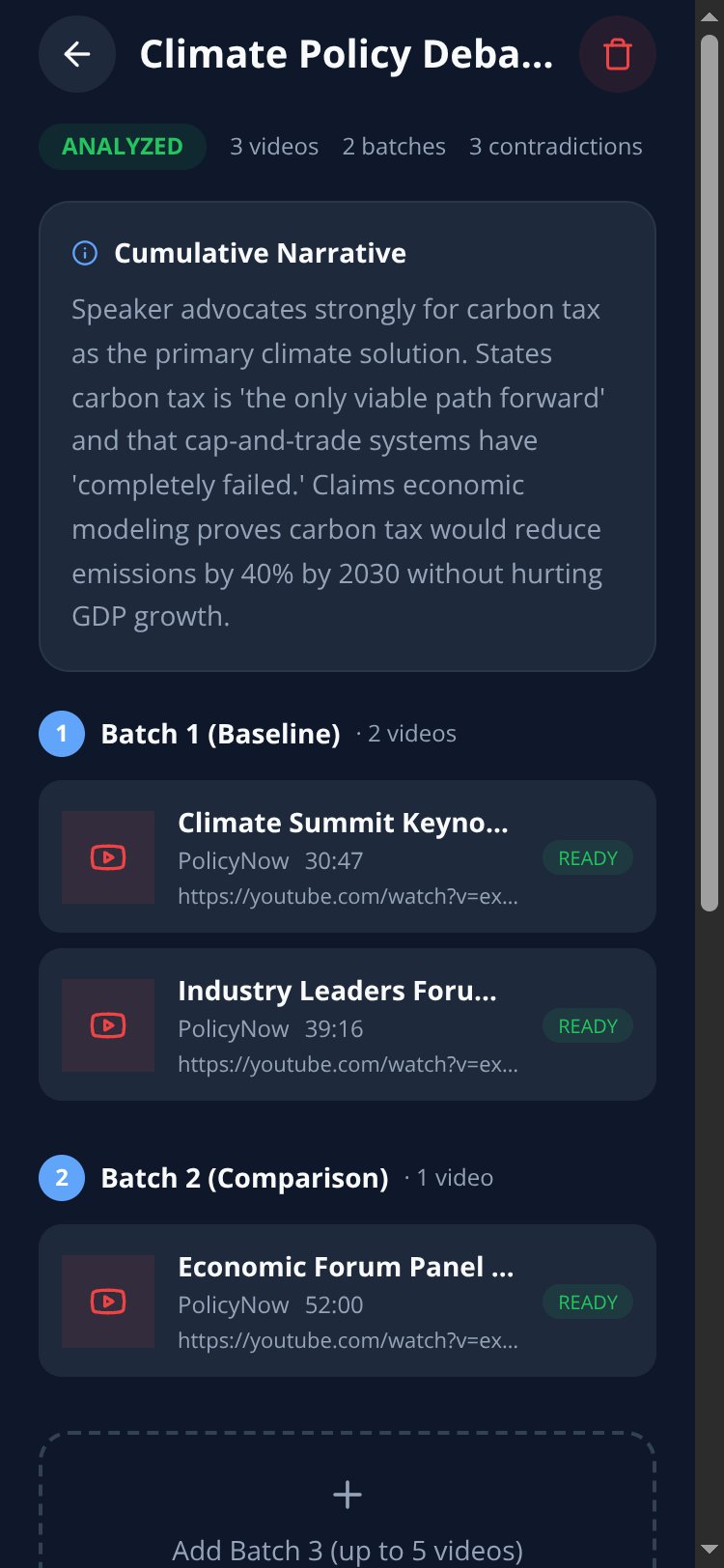Click READY badge on Industry Leaders Forum
This screenshot has width=724, height=1568.
[588, 1026]
